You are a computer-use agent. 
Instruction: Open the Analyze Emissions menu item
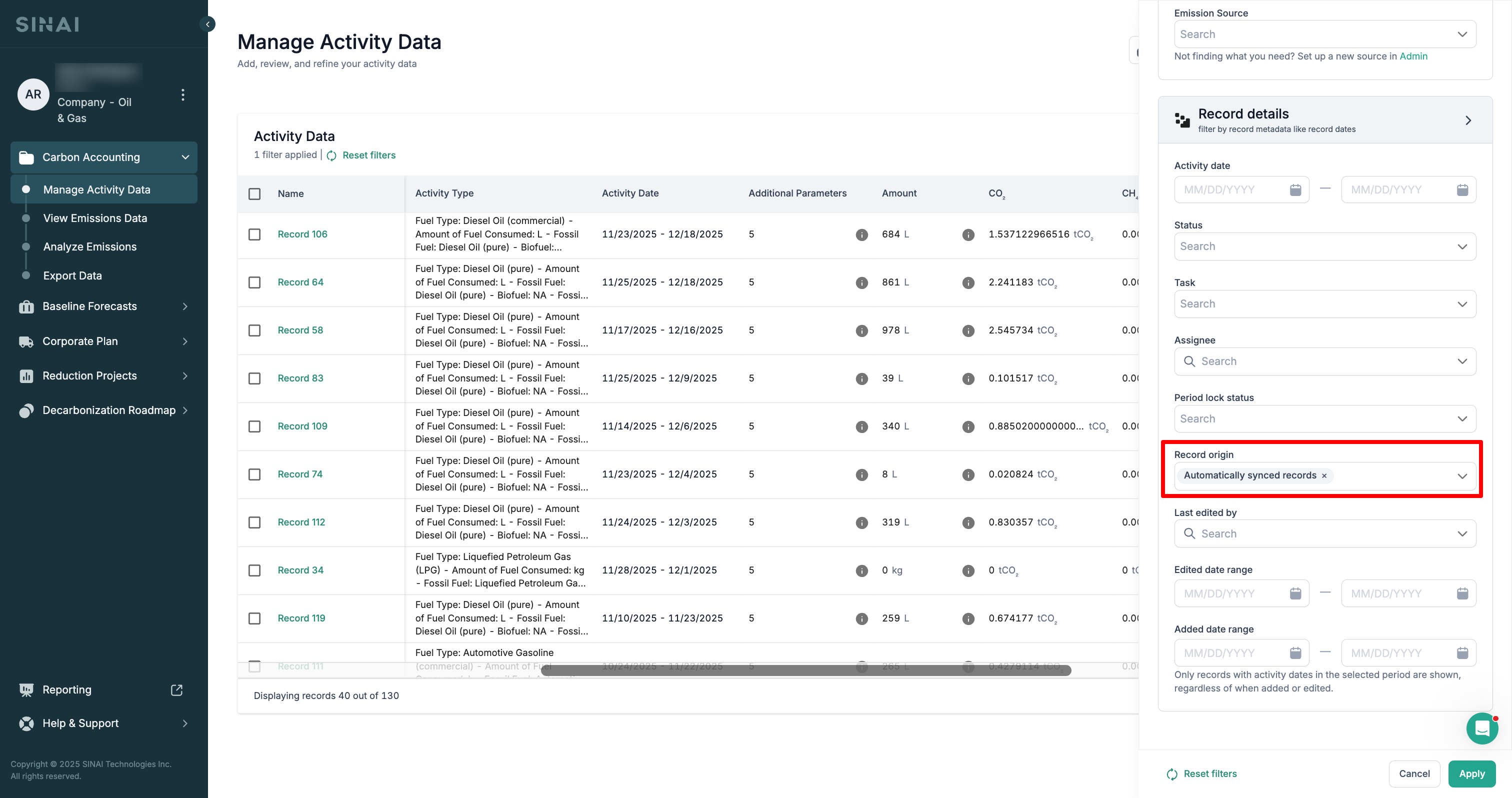tap(90, 247)
